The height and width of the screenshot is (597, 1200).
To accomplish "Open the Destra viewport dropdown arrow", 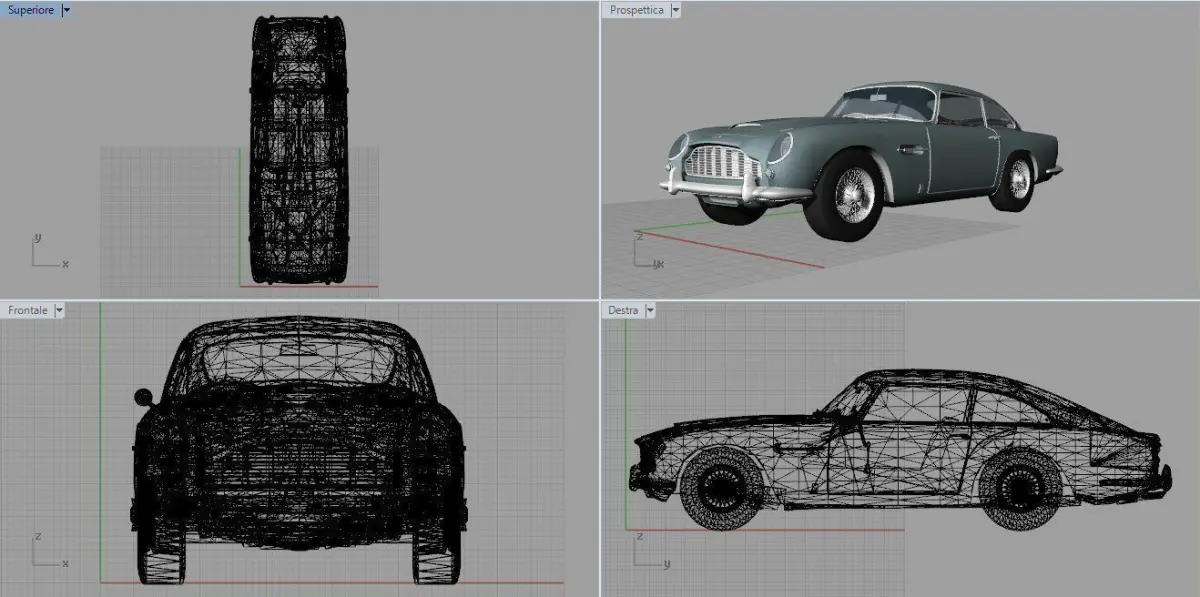I will point(651,311).
